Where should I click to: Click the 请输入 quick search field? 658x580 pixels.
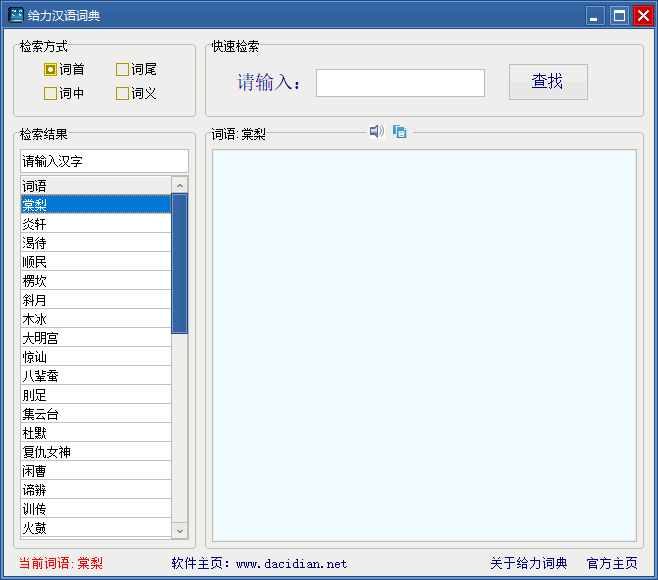point(400,83)
